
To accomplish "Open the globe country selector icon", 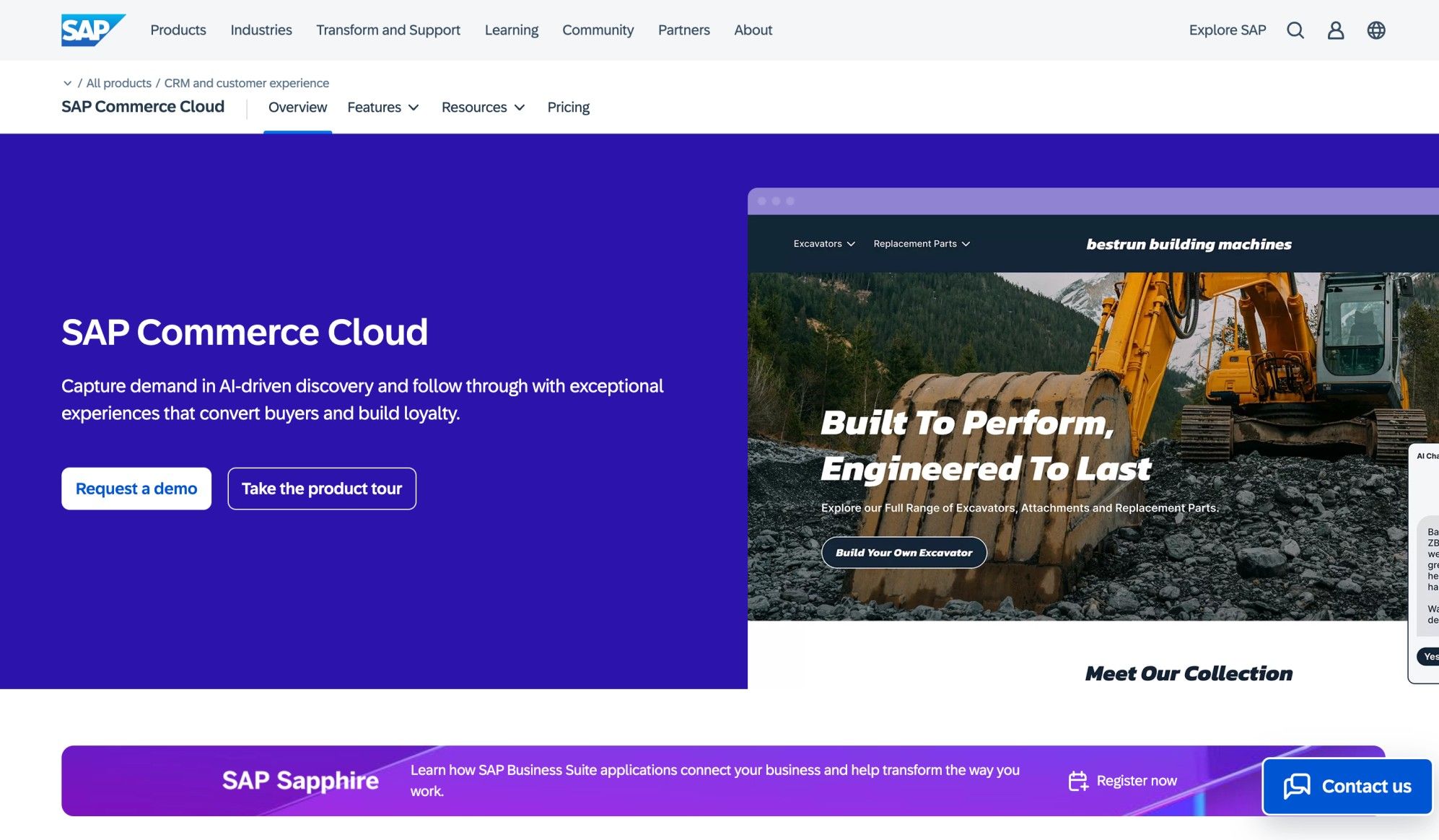I will pyautogui.click(x=1376, y=30).
